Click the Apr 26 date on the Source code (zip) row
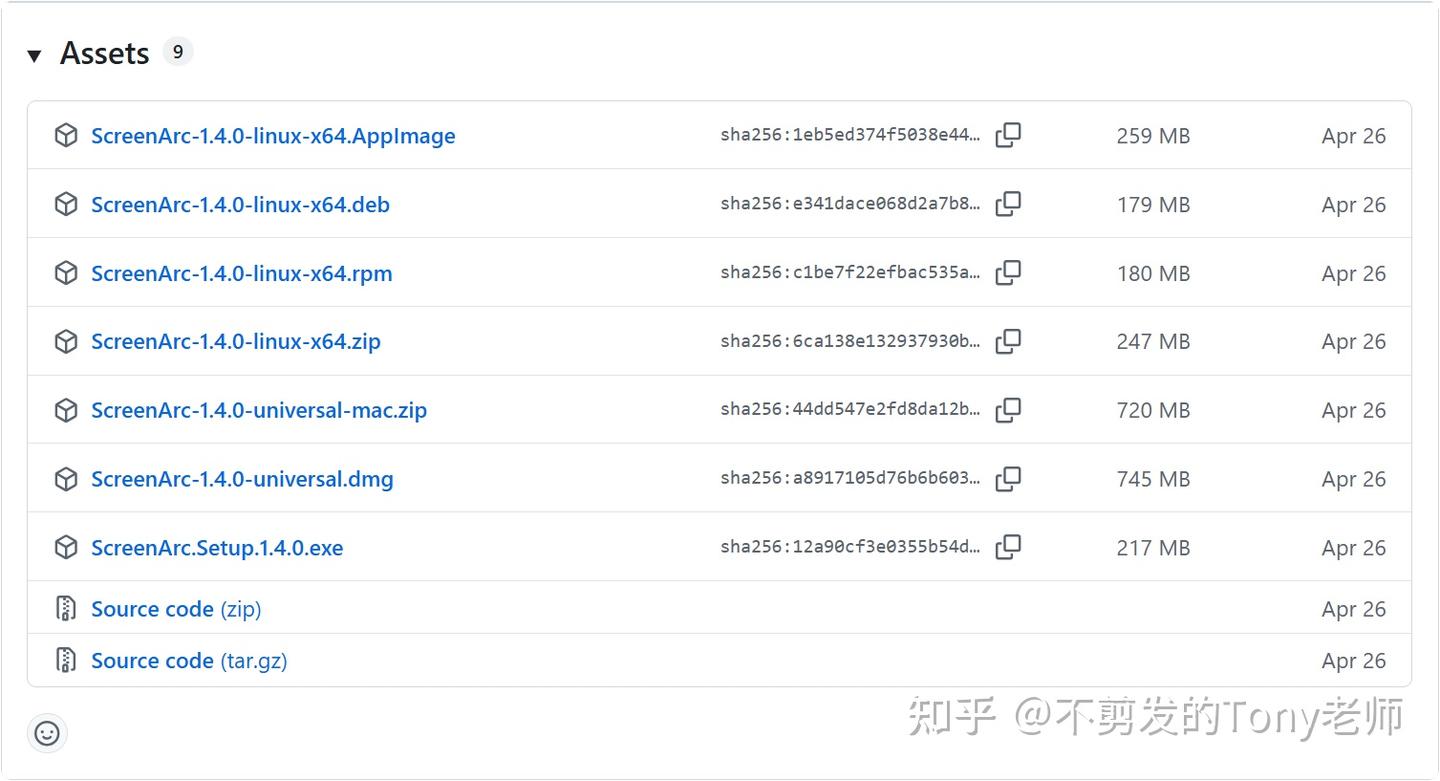This screenshot has height=781, width=1440. 1354,609
